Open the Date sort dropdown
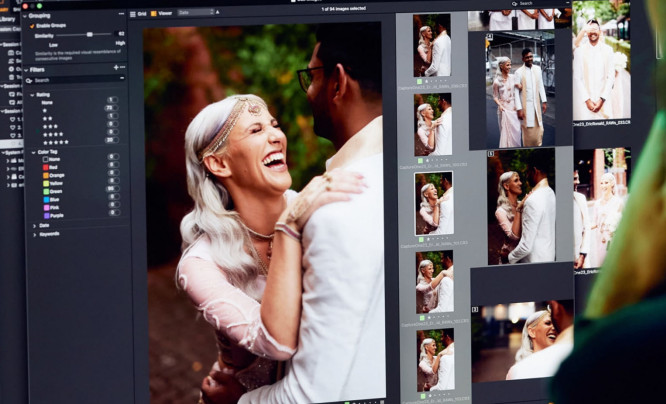 coord(196,12)
